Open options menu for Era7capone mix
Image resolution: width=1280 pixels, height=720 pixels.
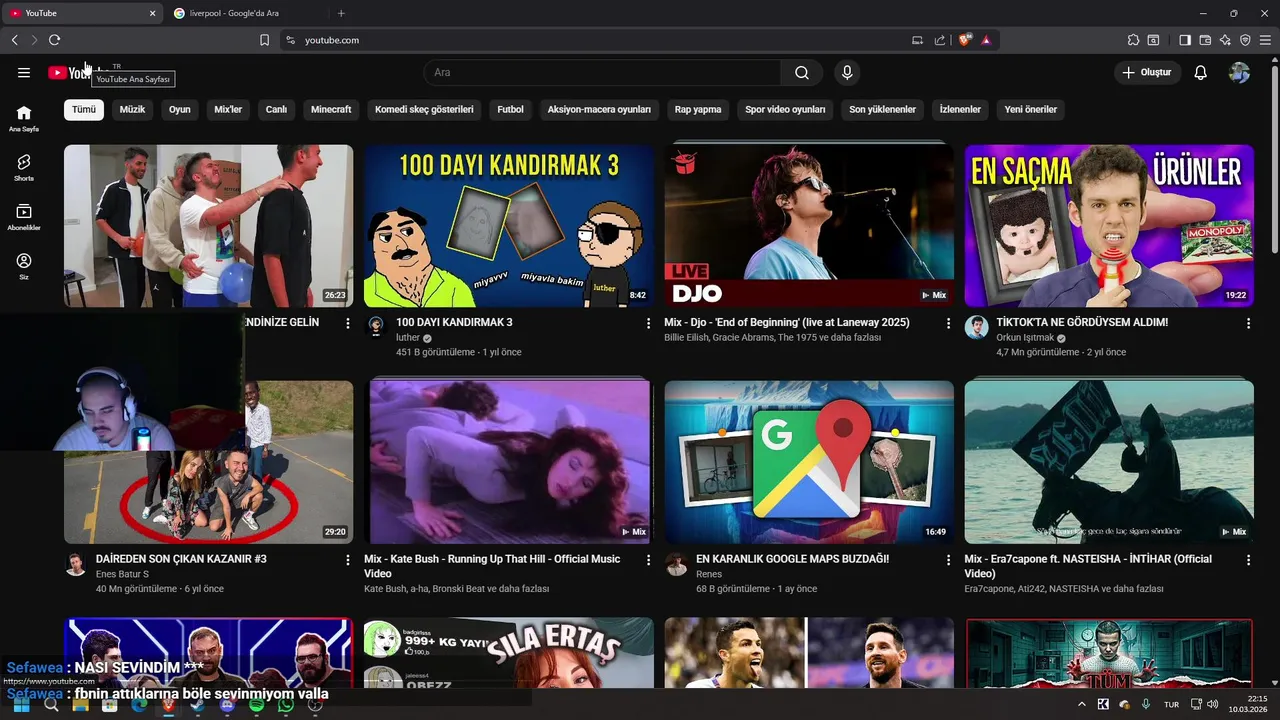tap(1248, 560)
